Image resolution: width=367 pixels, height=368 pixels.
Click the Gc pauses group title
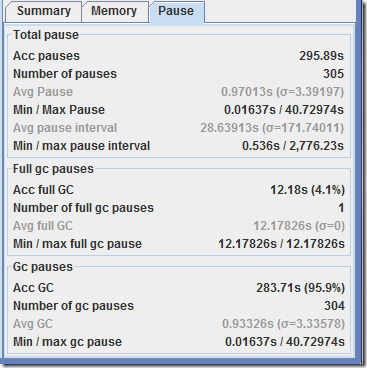[x=43, y=267]
